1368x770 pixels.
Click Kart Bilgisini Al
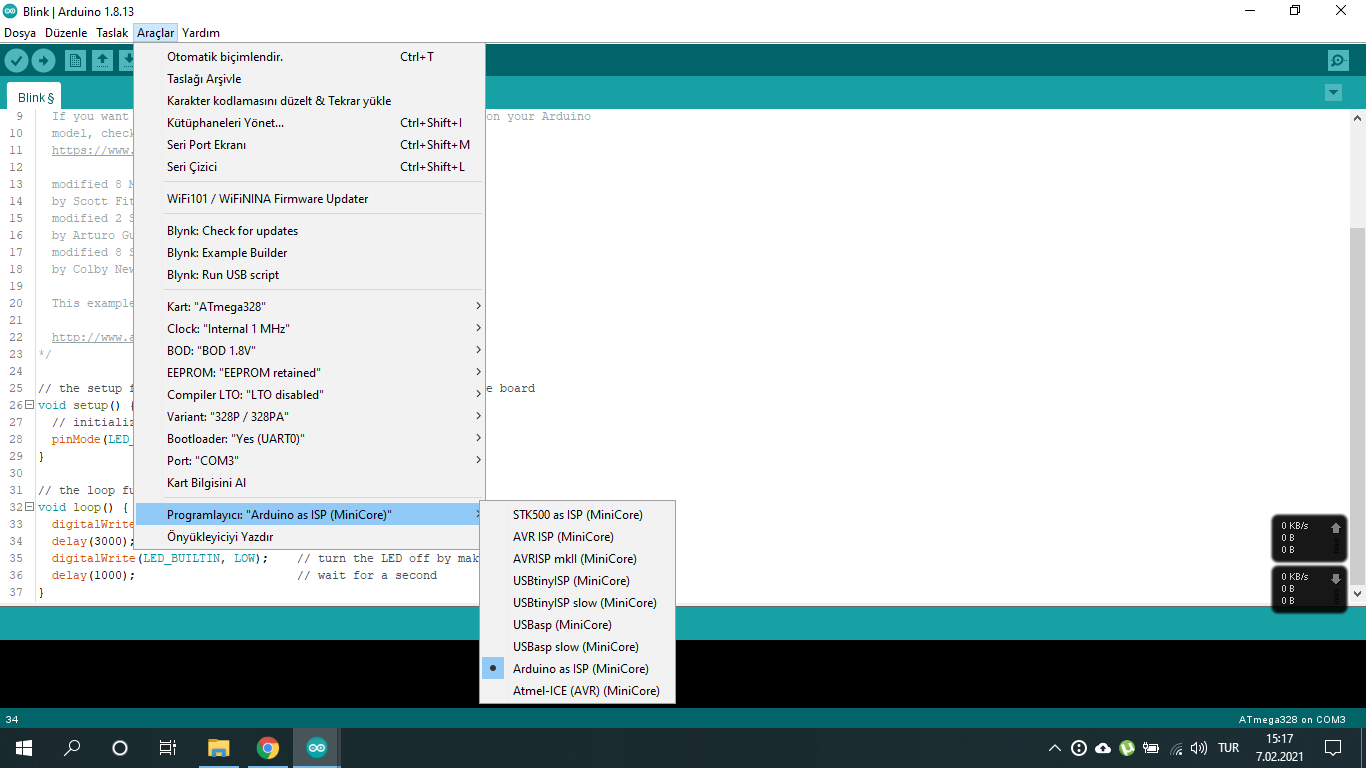coord(206,483)
